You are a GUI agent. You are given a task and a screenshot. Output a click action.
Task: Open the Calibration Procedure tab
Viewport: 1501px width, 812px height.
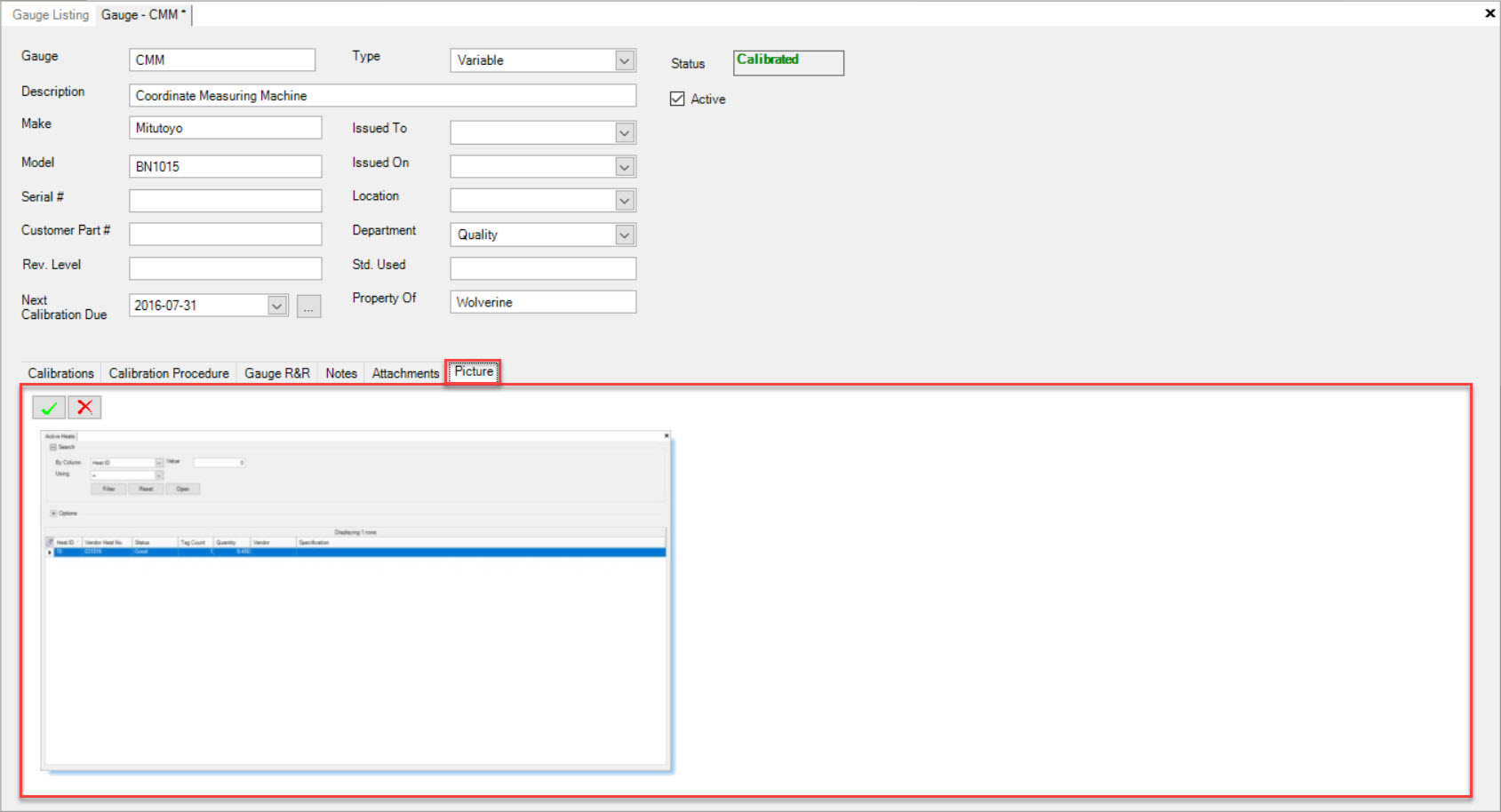[169, 373]
